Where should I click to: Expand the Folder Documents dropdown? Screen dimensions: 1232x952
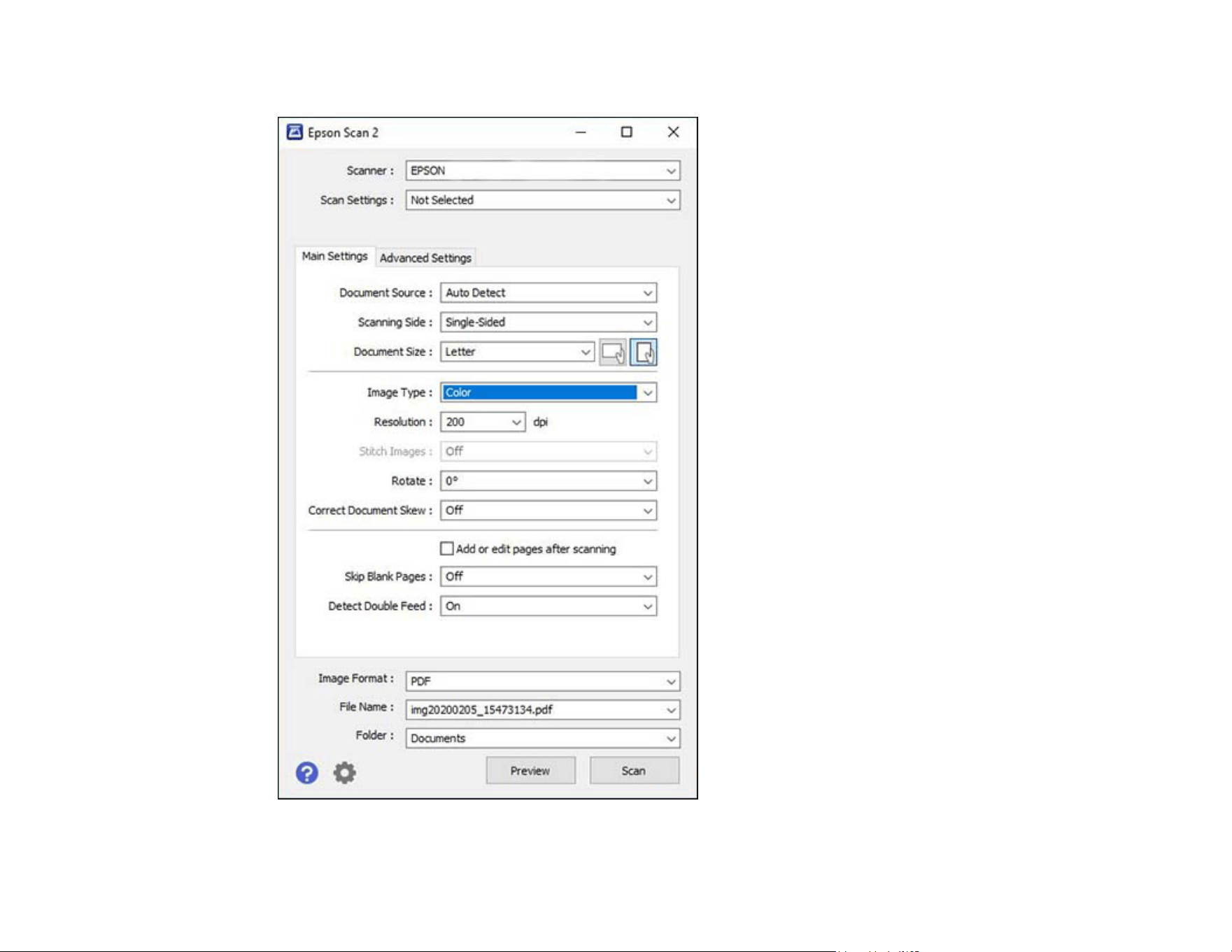[543, 739]
